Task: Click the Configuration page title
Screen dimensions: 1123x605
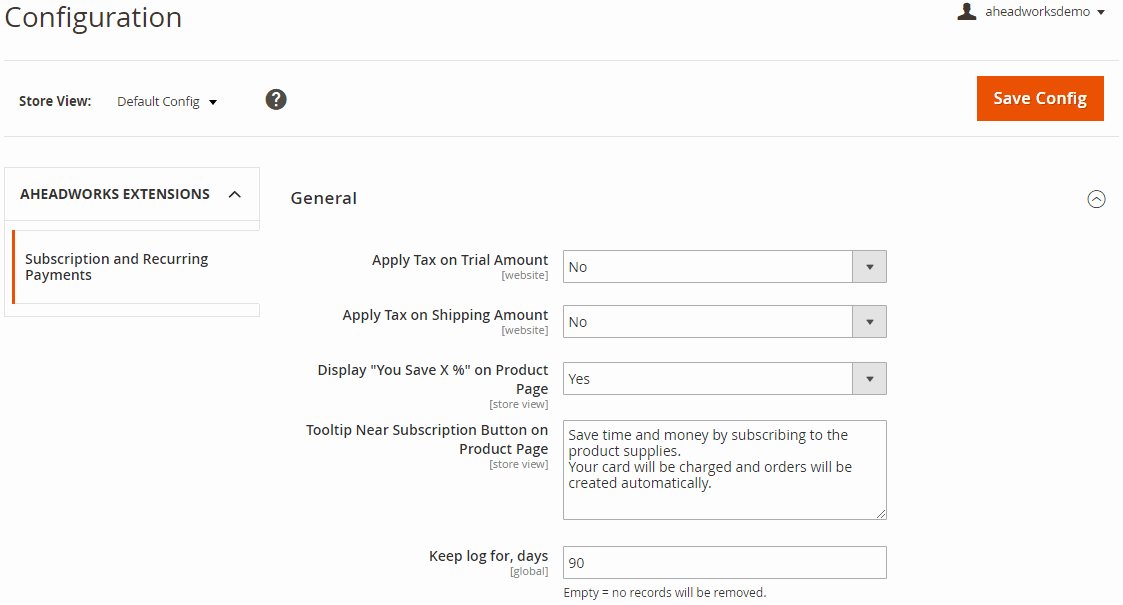Action: click(x=93, y=17)
